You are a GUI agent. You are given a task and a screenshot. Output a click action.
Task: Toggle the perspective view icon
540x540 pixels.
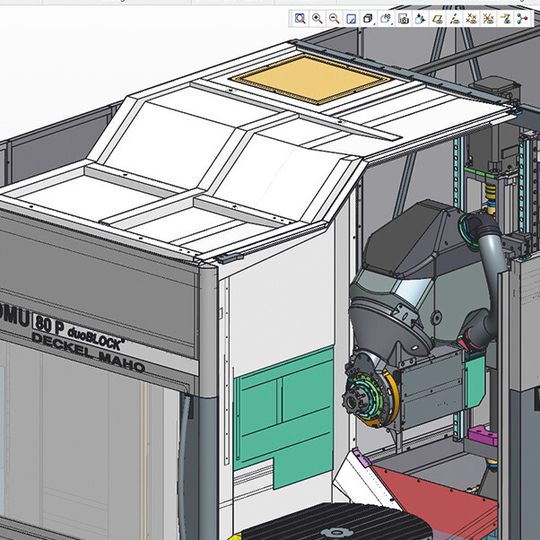pyautogui.click(x=420, y=18)
